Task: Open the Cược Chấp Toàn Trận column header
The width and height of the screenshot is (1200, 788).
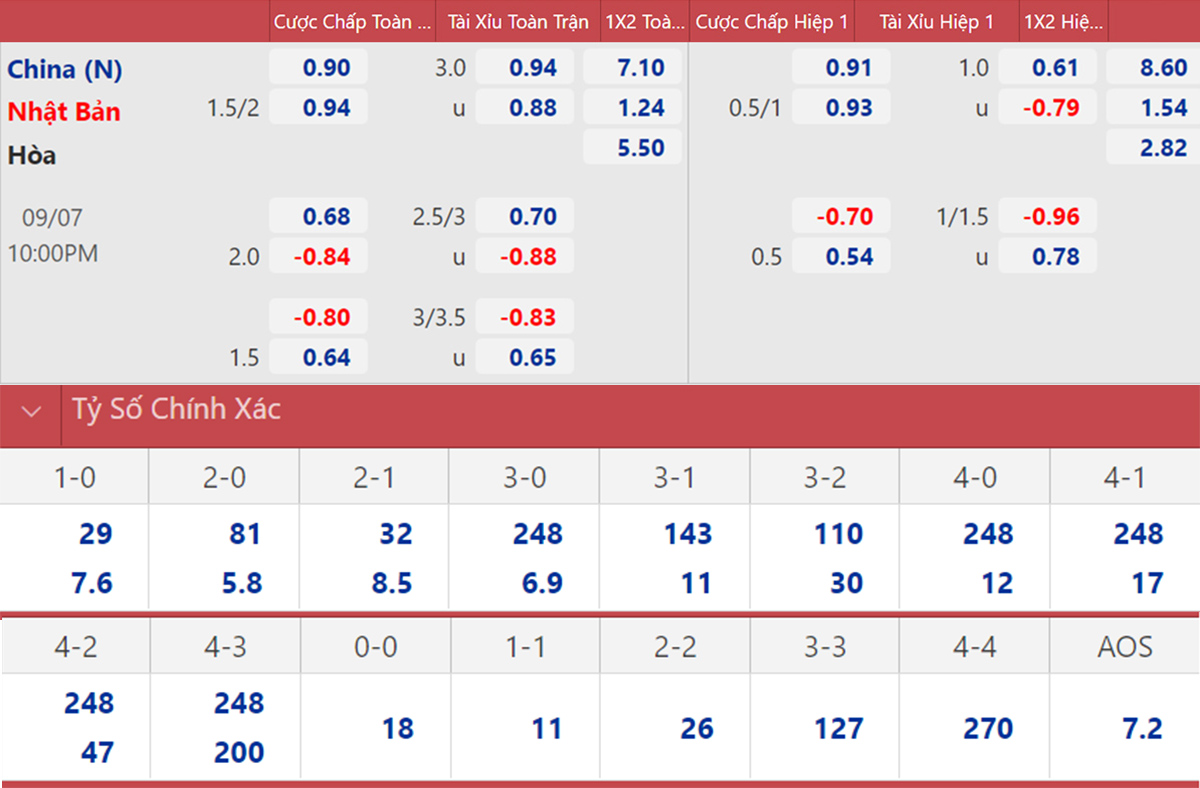Action: pyautogui.click(x=354, y=21)
